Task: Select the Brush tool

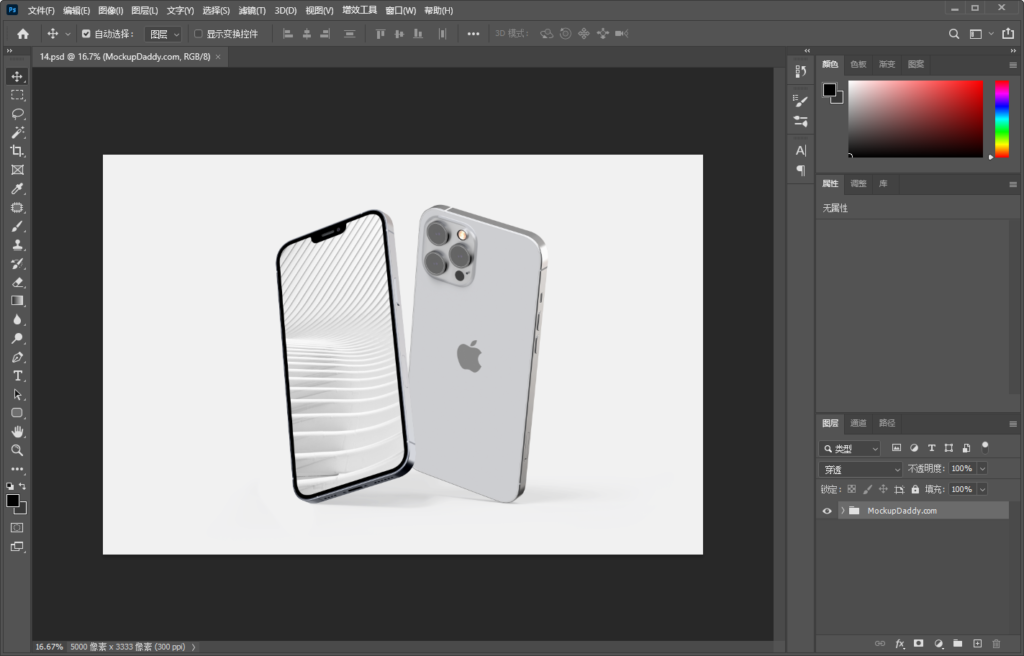Action: [x=17, y=226]
